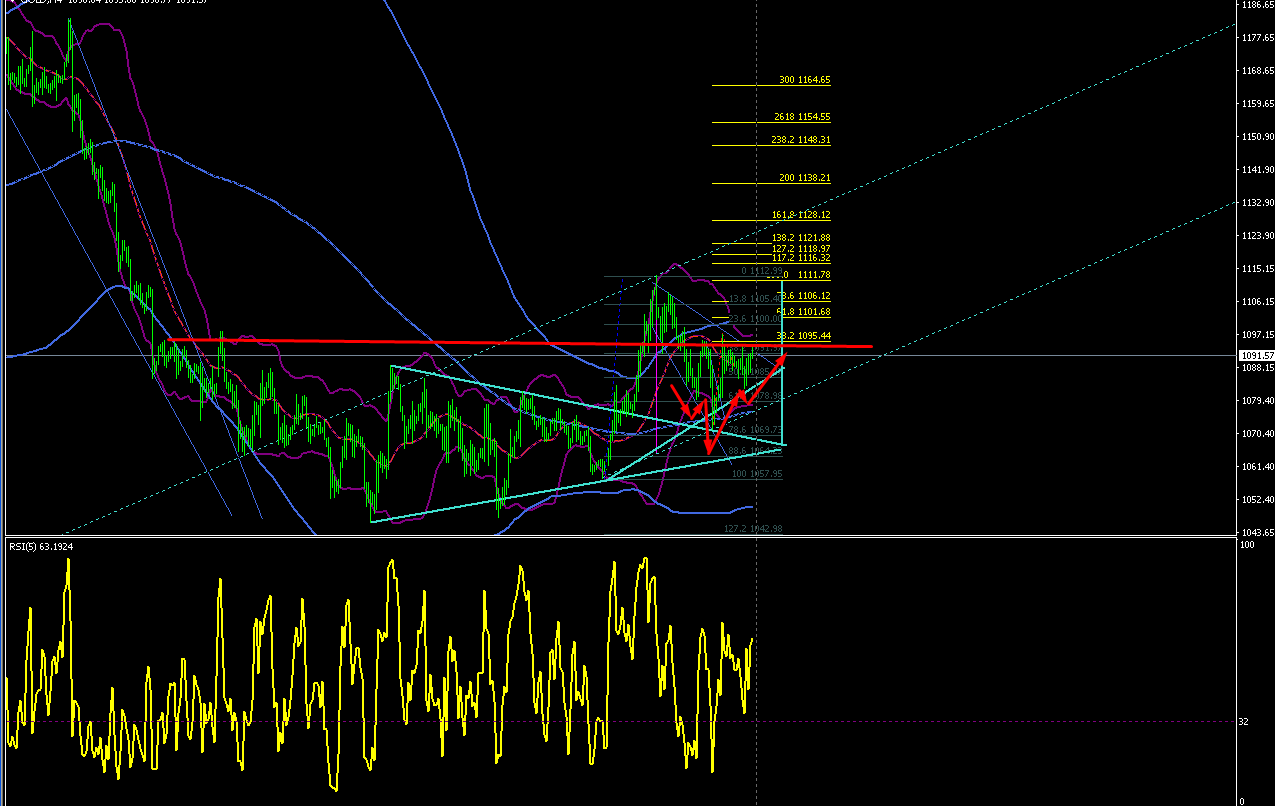
Task: Click the 100 1057.95 retracement label
Action: tap(757, 474)
